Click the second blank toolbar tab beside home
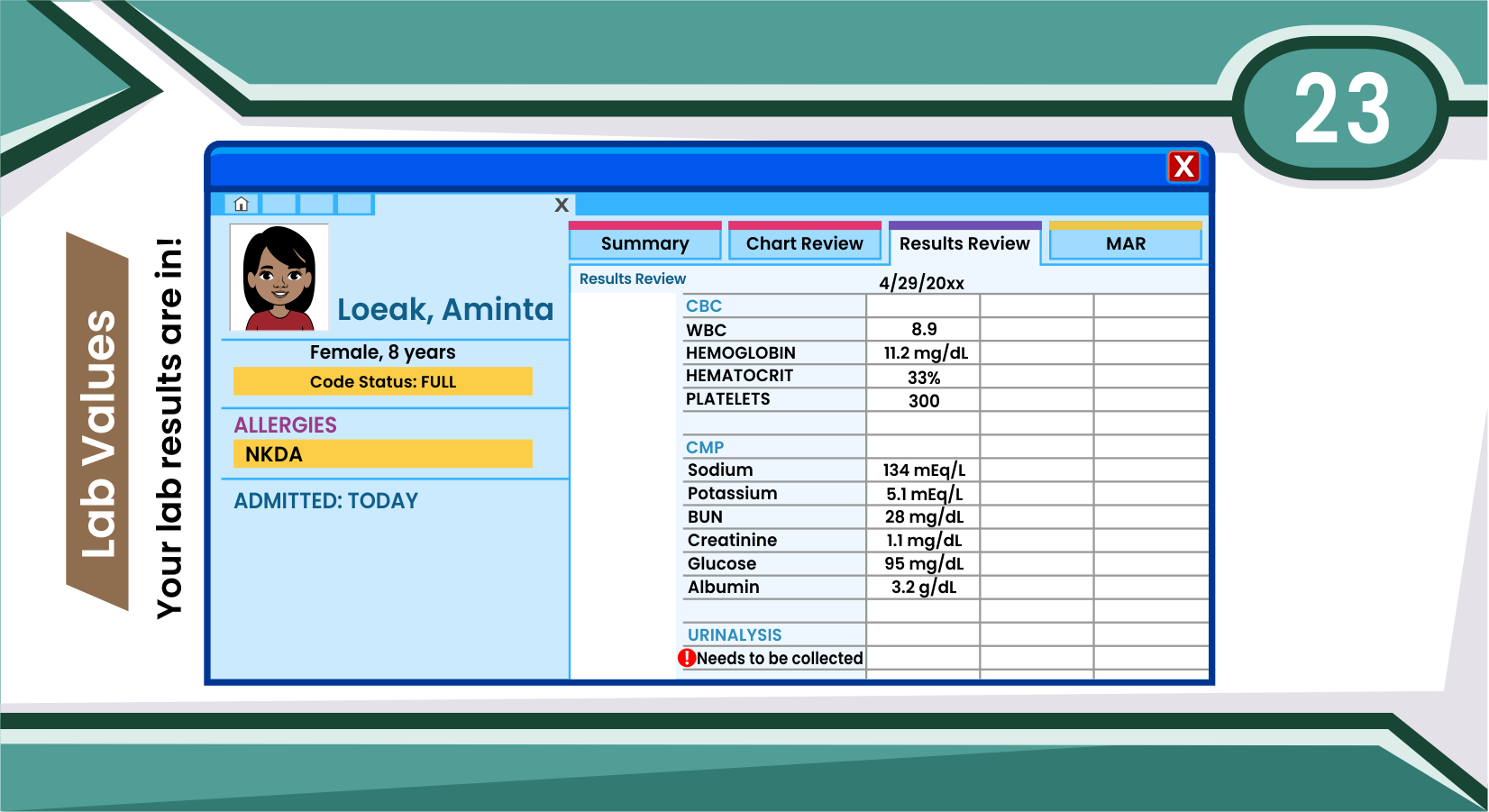The image size is (1489, 812). 316,205
